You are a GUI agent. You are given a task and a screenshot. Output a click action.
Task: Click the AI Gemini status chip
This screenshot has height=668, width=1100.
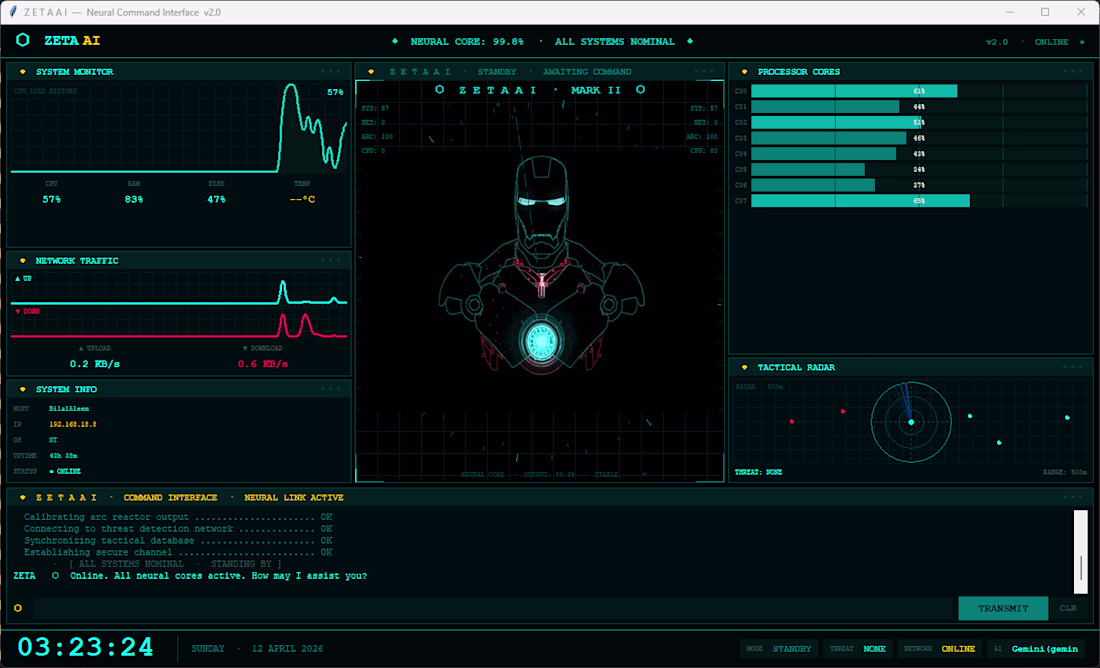(x=1035, y=648)
